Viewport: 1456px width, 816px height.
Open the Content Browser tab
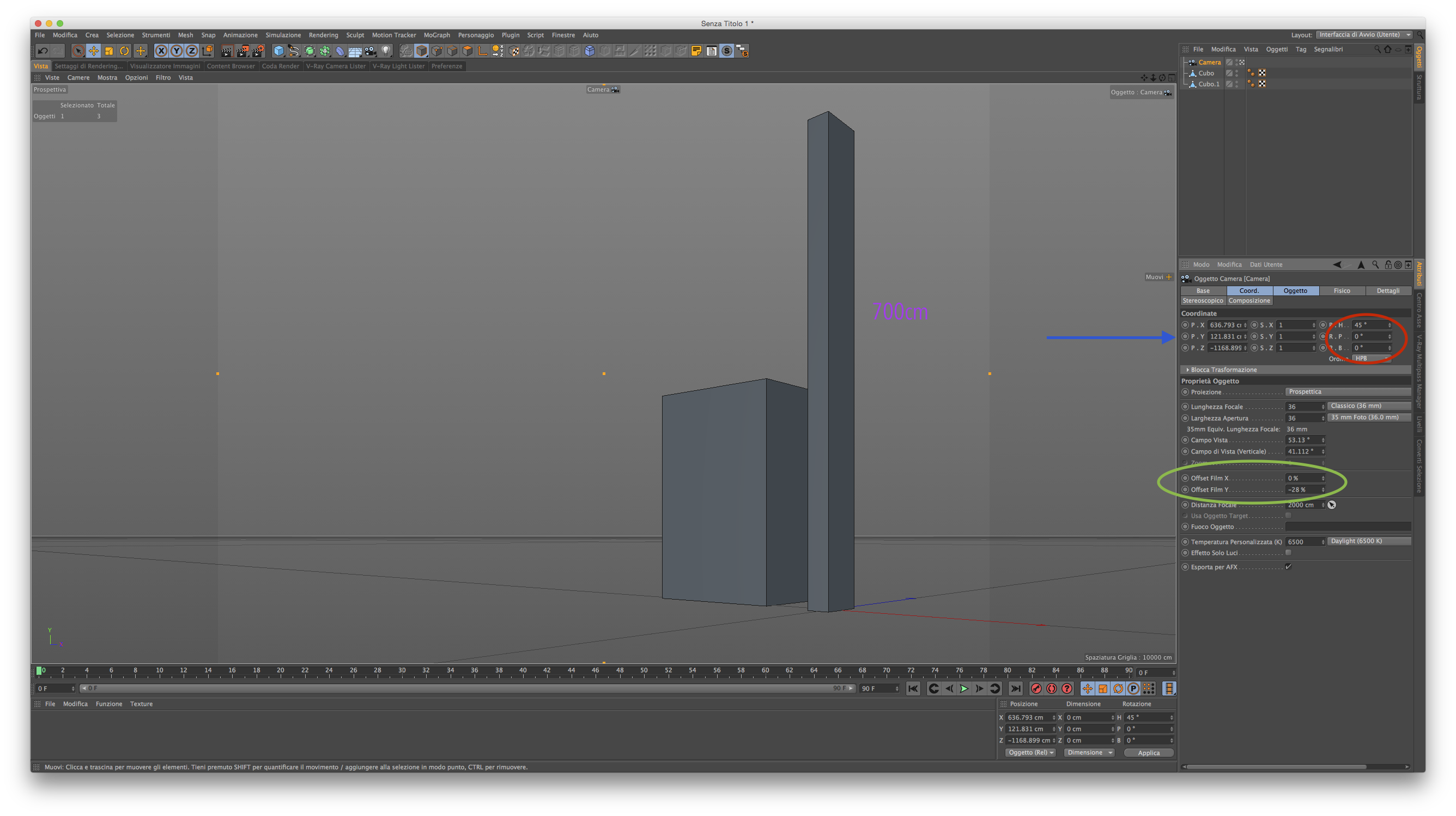pyautogui.click(x=230, y=66)
